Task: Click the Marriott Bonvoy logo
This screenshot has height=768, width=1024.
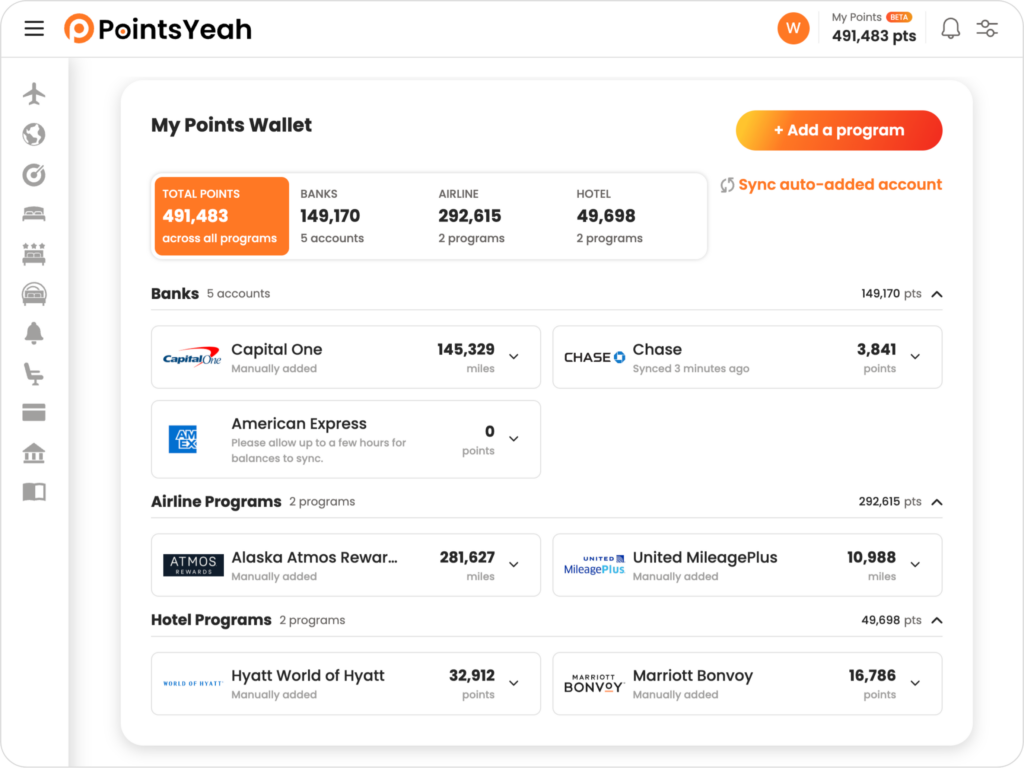Action: (x=594, y=683)
